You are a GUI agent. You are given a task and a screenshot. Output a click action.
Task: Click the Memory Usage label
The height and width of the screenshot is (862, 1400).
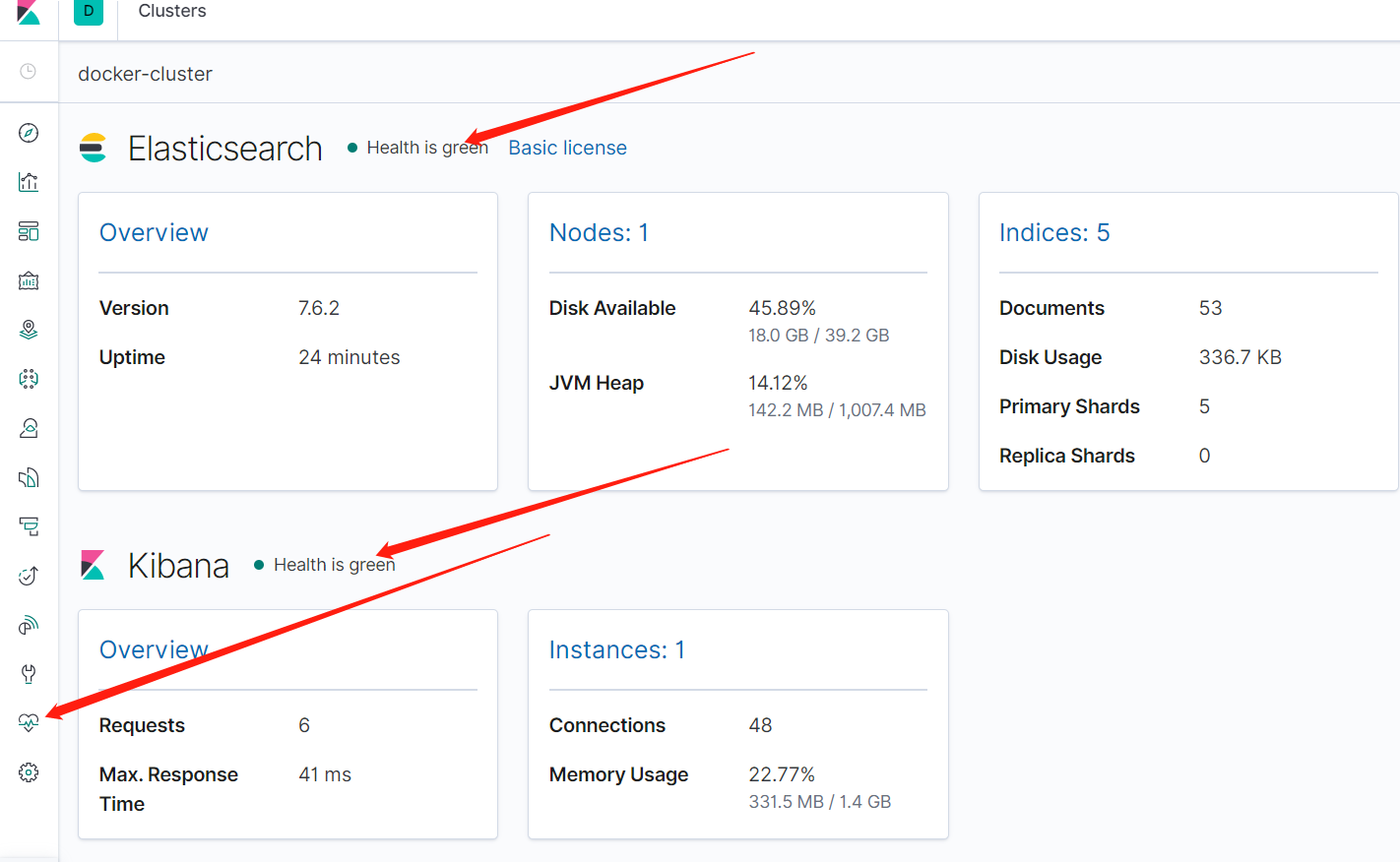point(618,774)
